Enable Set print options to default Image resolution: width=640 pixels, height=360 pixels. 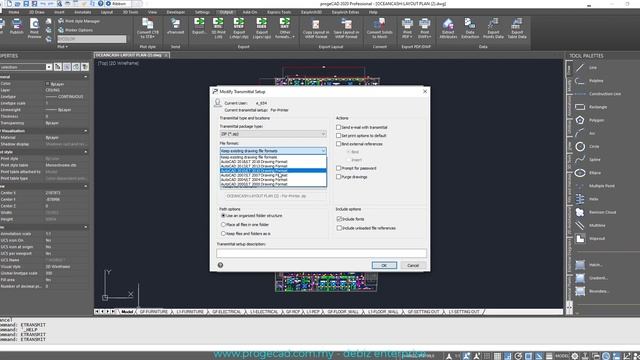(x=338, y=136)
